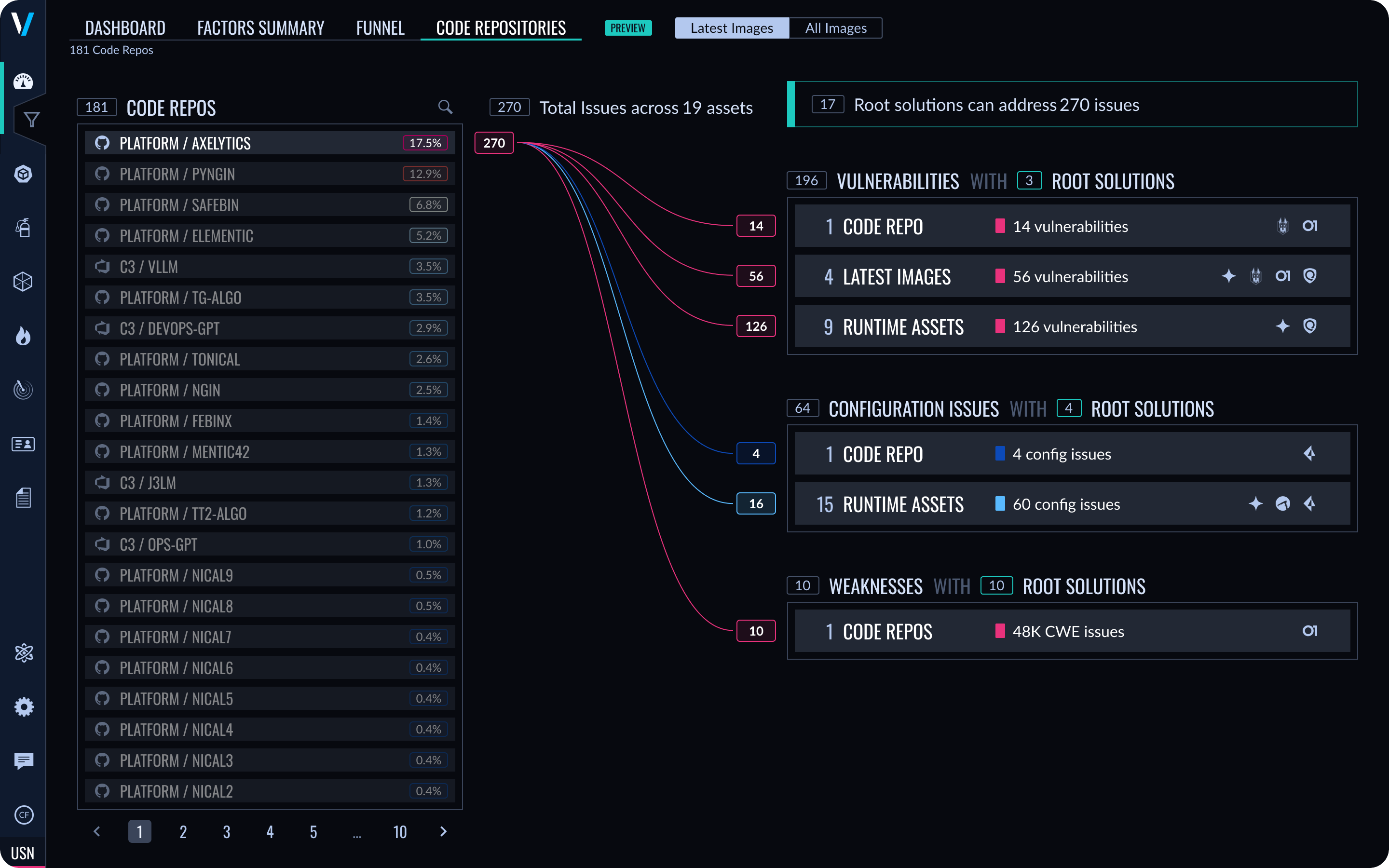Open the 4 LATEST IMAGES vulnerabilities row

coord(1072,276)
